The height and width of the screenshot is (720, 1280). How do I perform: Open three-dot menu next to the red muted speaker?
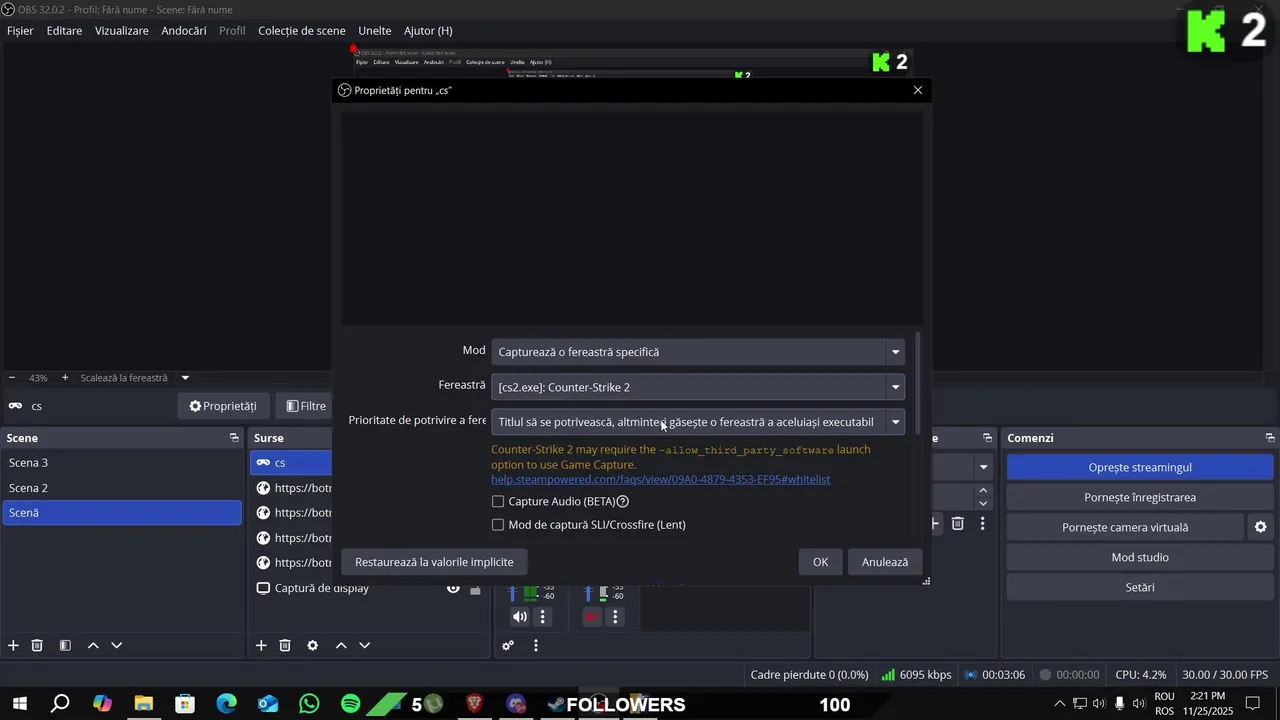click(616, 617)
